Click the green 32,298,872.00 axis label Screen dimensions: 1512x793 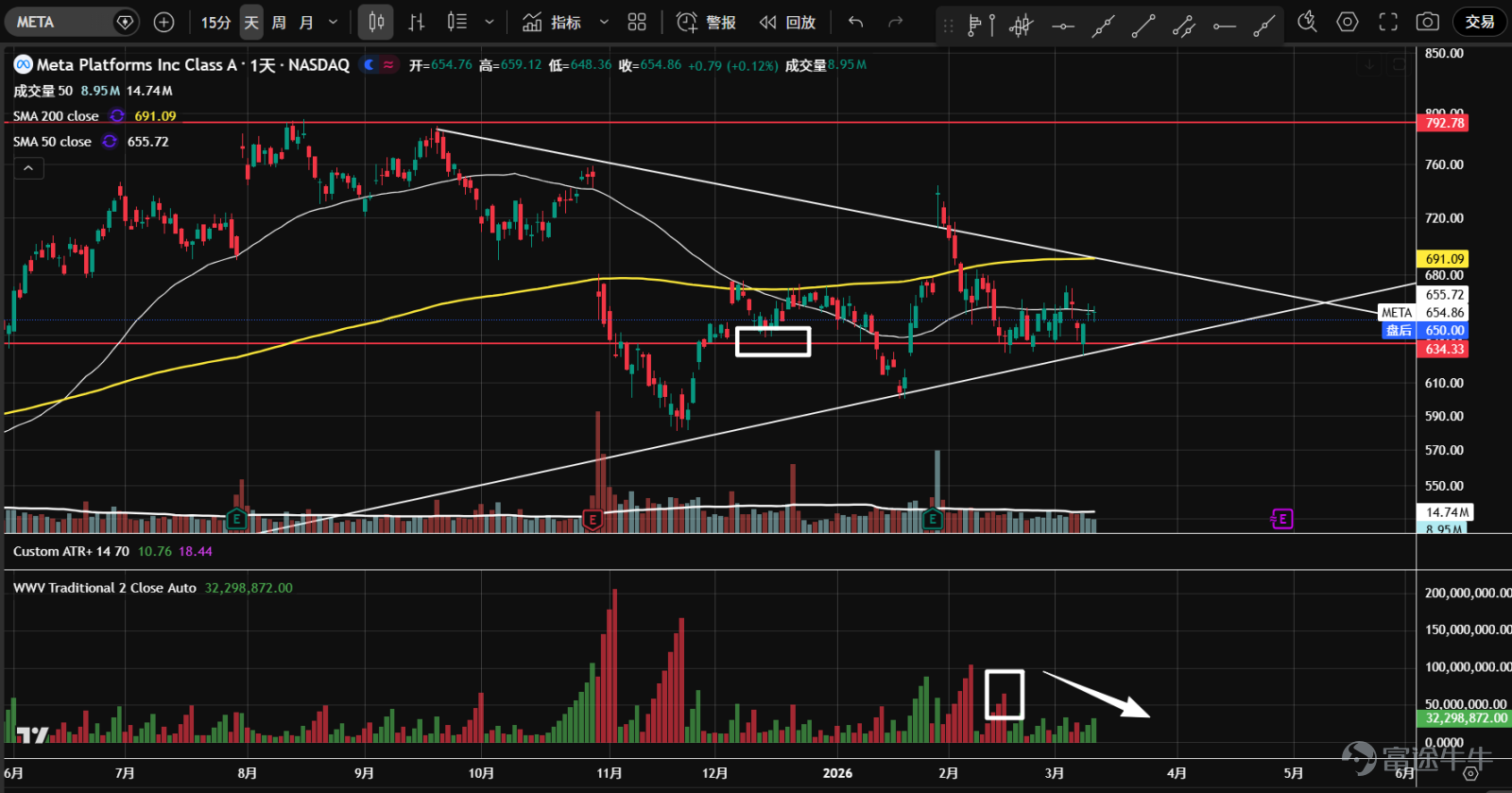1466,718
